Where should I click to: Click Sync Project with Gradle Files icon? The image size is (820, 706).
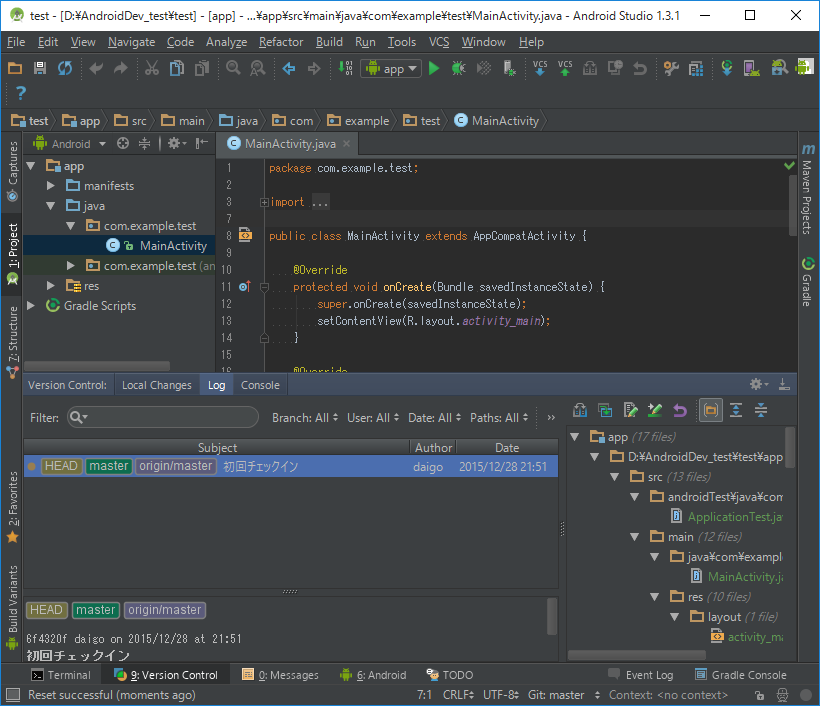pyautogui.click(x=727, y=68)
